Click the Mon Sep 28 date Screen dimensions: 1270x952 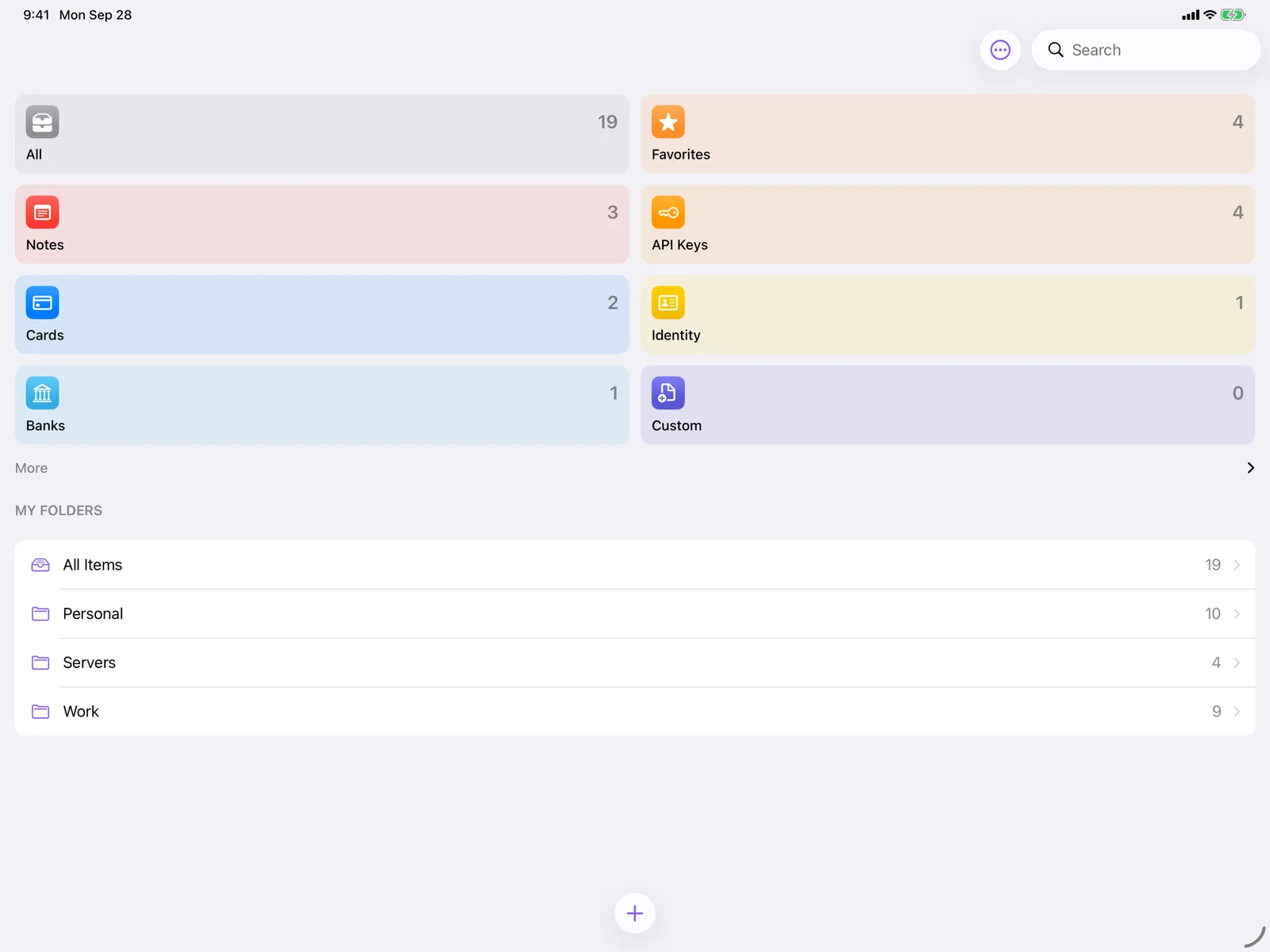pos(95,15)
